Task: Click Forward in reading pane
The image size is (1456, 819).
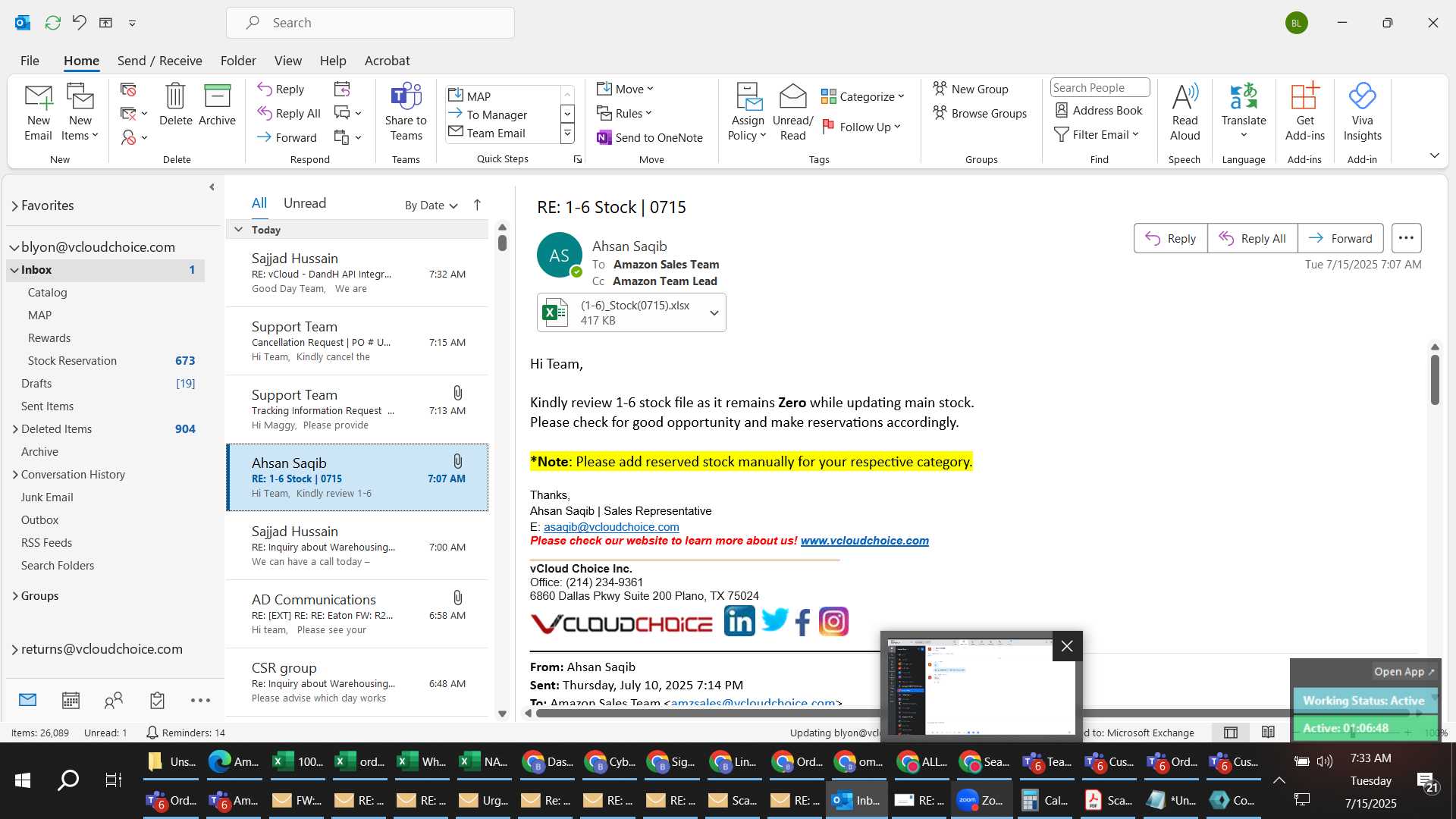Action: pyautogui.click(x=1340, y=238)
